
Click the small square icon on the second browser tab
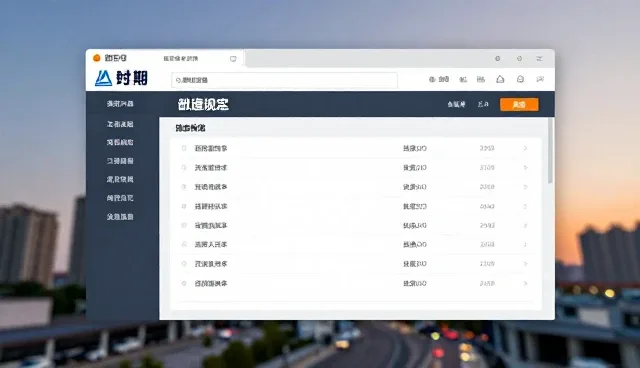pyautogui.click(x=233, y=59)
